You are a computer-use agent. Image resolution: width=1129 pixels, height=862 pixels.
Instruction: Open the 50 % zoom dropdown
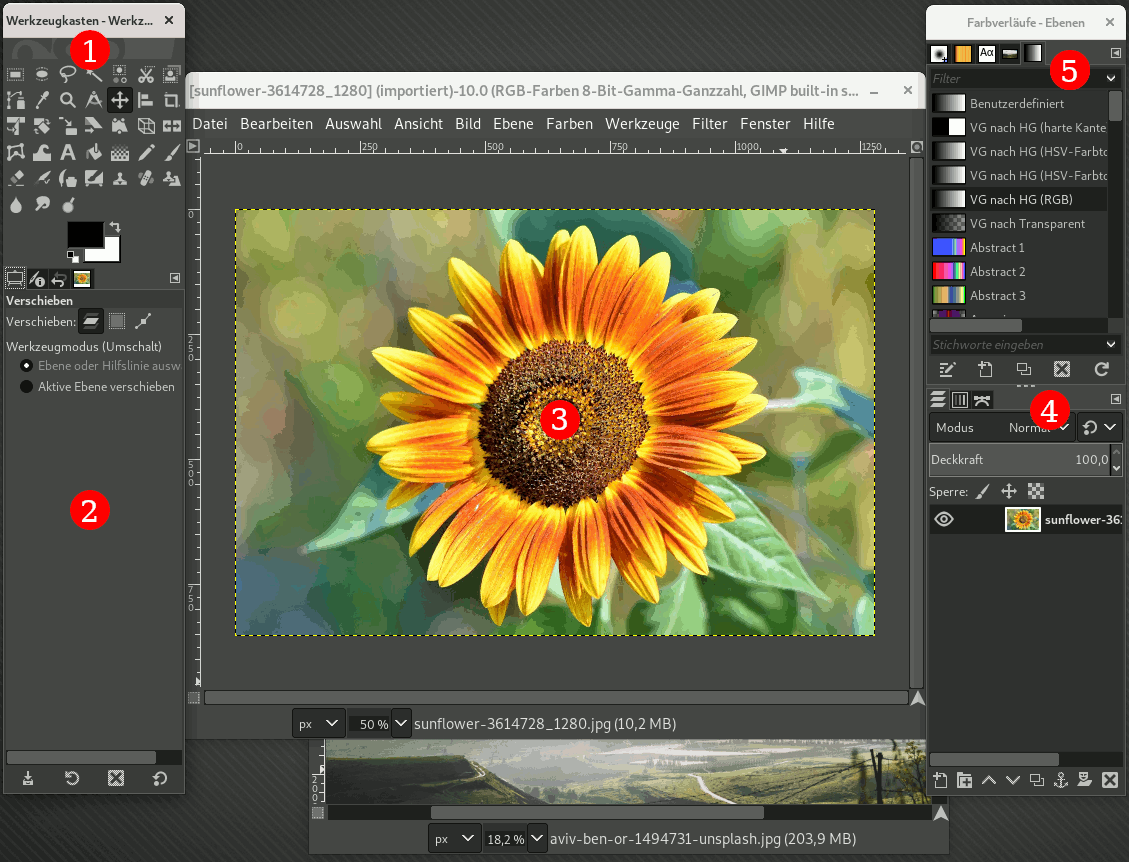[401, 723]
